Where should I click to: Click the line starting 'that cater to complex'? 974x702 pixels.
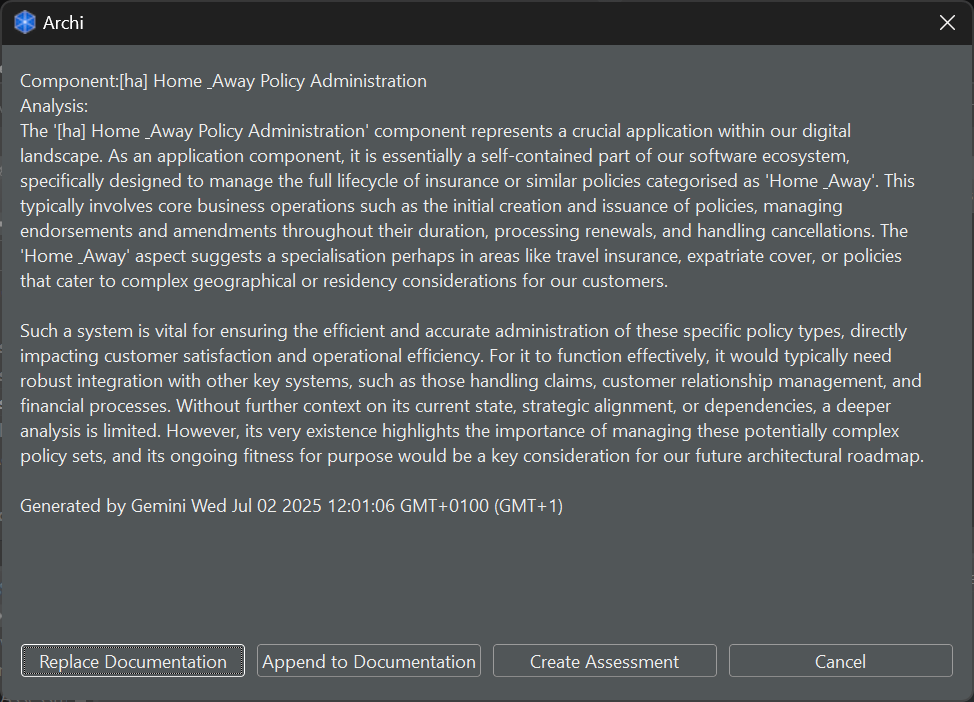(343, 281)
